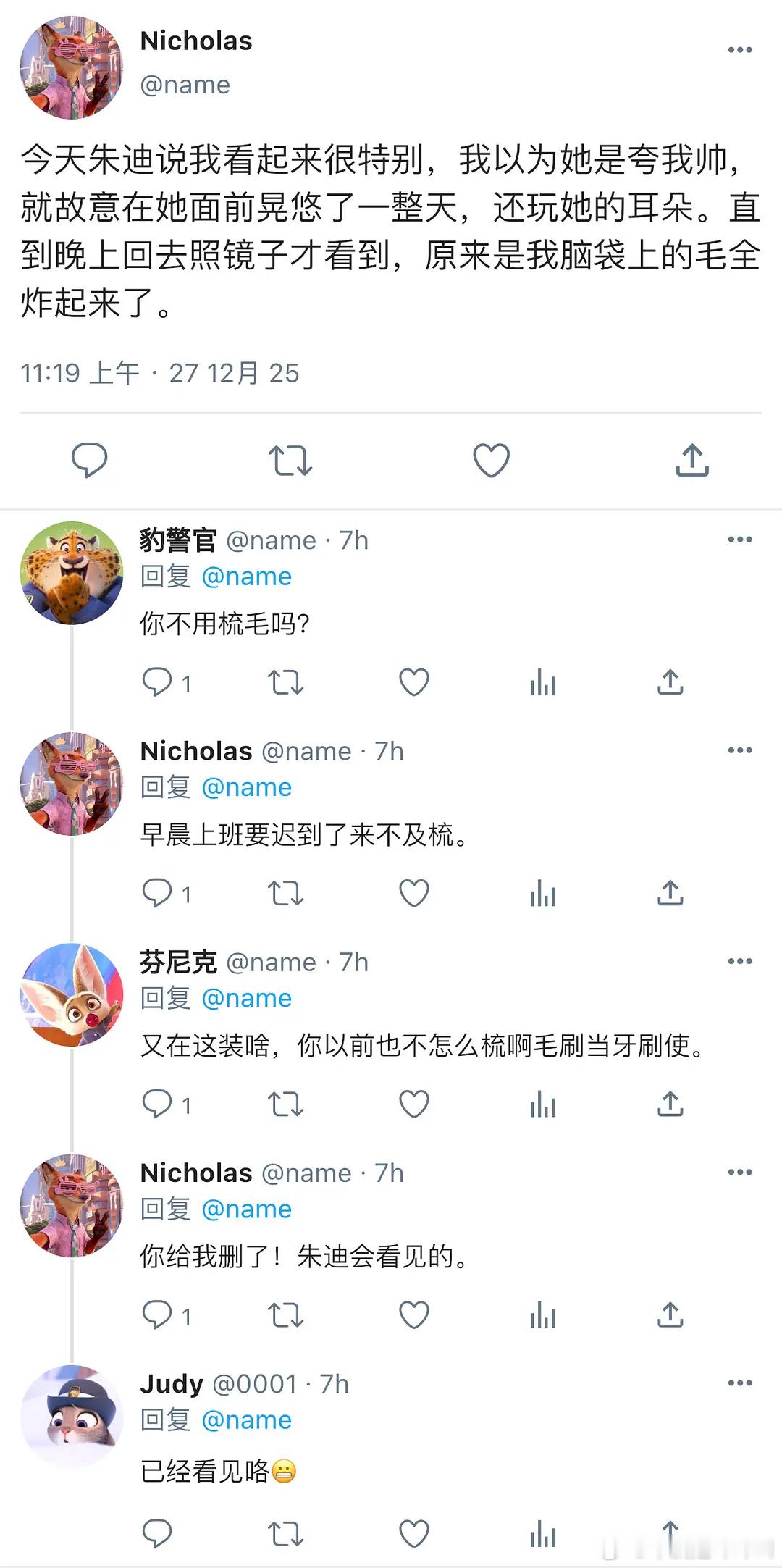
Task: Like Judy's reply with the heart icon
Action: 414,1533
